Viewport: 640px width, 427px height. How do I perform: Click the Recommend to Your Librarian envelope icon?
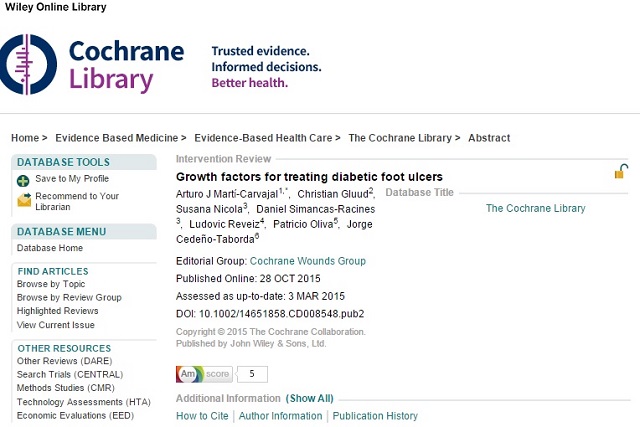[24, 201]
